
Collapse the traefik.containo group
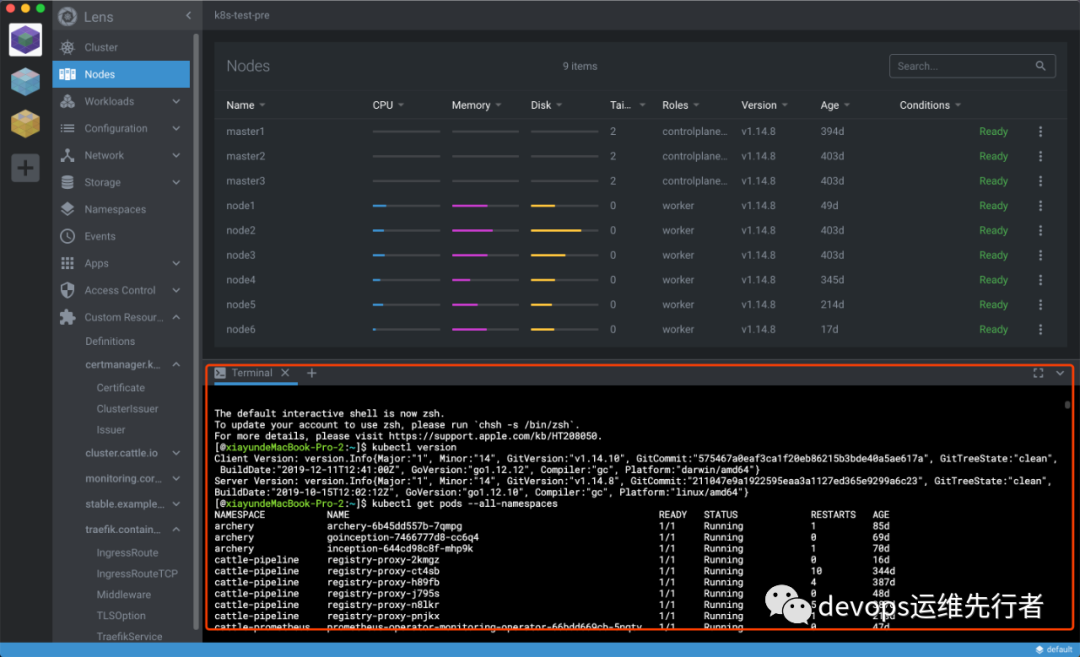pyautogui.click(x=176, y=530)
